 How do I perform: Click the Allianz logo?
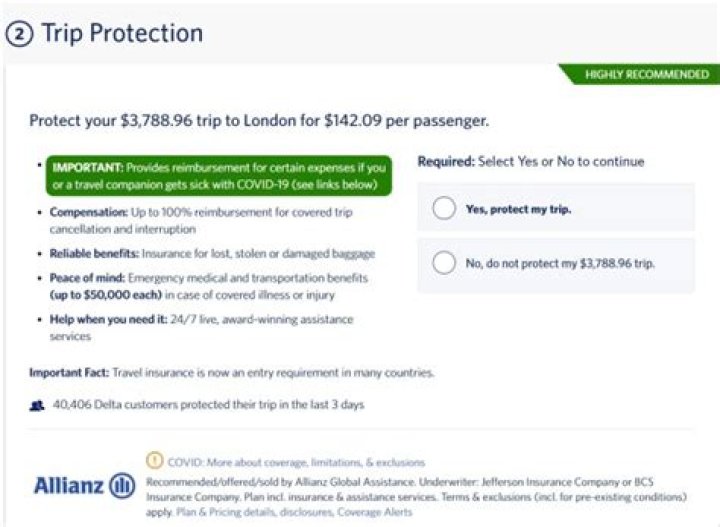click(x=84, y=485)
